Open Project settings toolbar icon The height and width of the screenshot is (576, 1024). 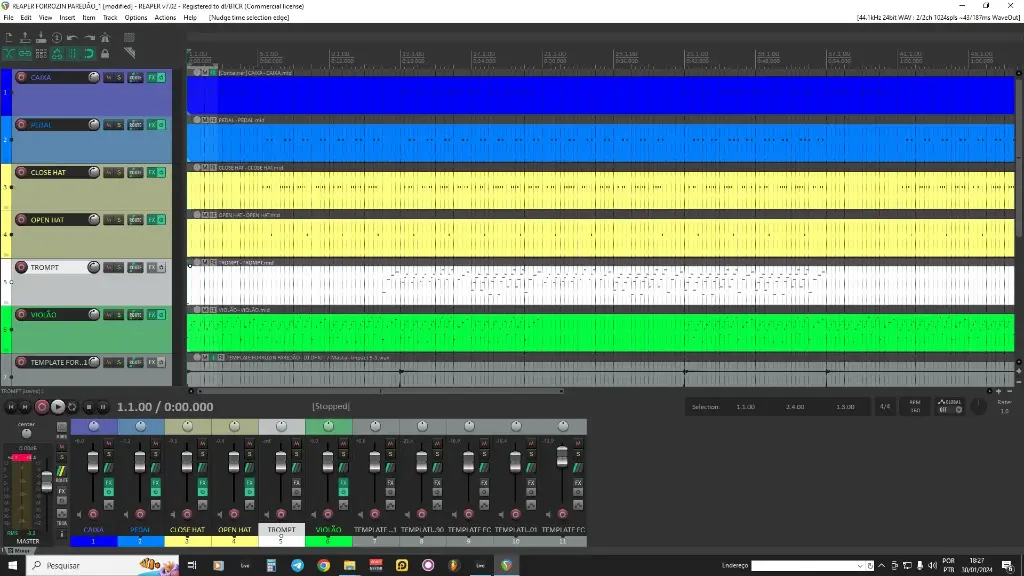pos(57,37)
